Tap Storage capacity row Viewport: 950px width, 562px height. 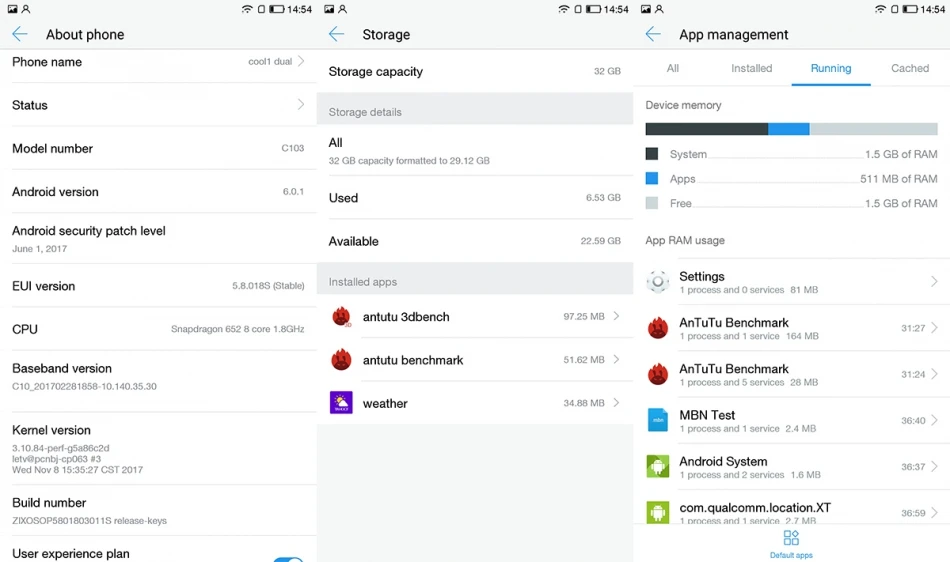(474, 71)
